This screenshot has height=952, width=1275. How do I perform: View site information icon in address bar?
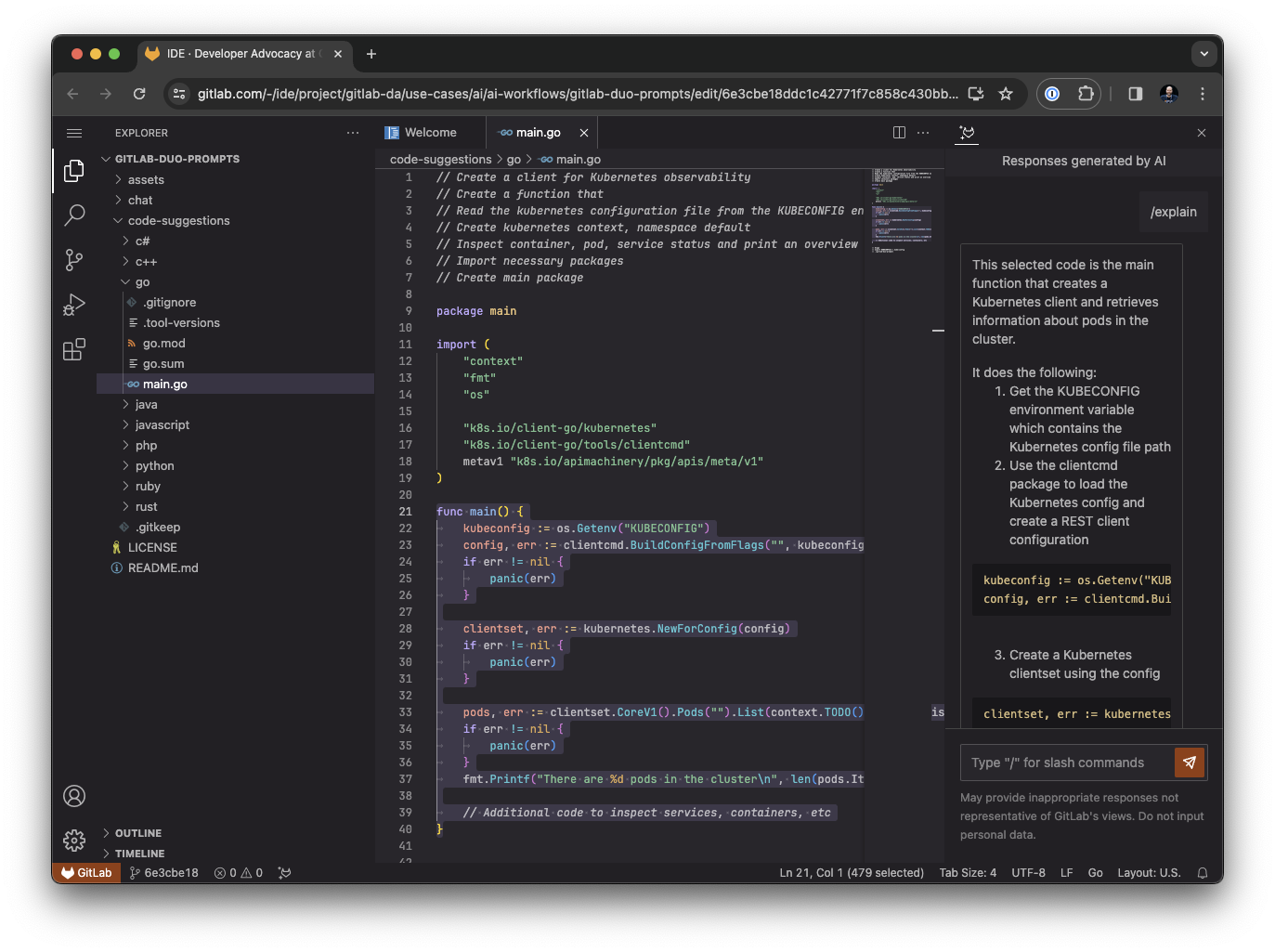tap(180, 94)
